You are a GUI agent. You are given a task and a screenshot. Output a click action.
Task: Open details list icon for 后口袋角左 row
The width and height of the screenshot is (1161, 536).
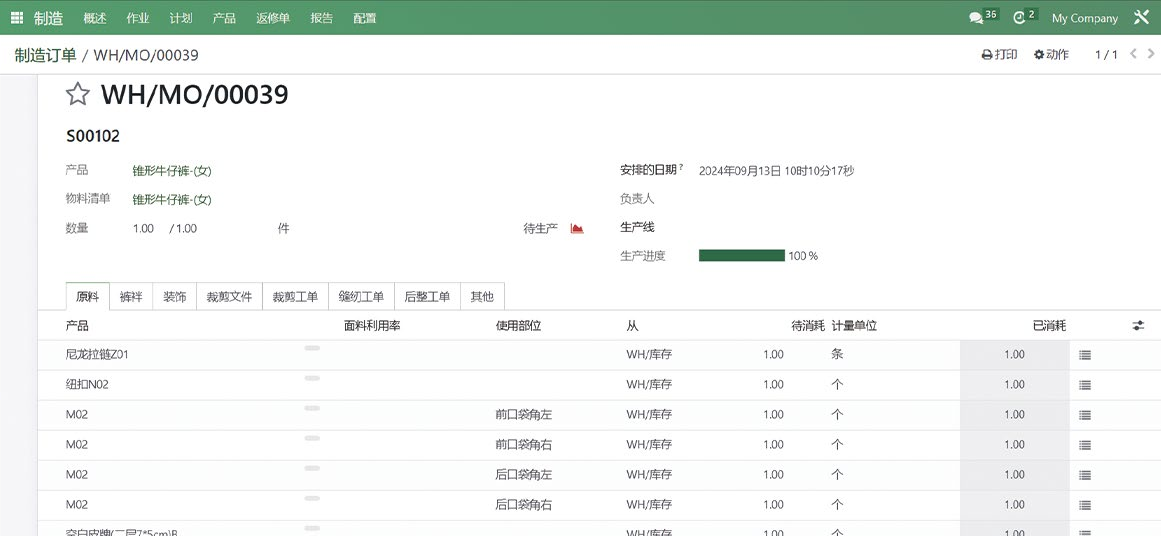[1085, 475]
